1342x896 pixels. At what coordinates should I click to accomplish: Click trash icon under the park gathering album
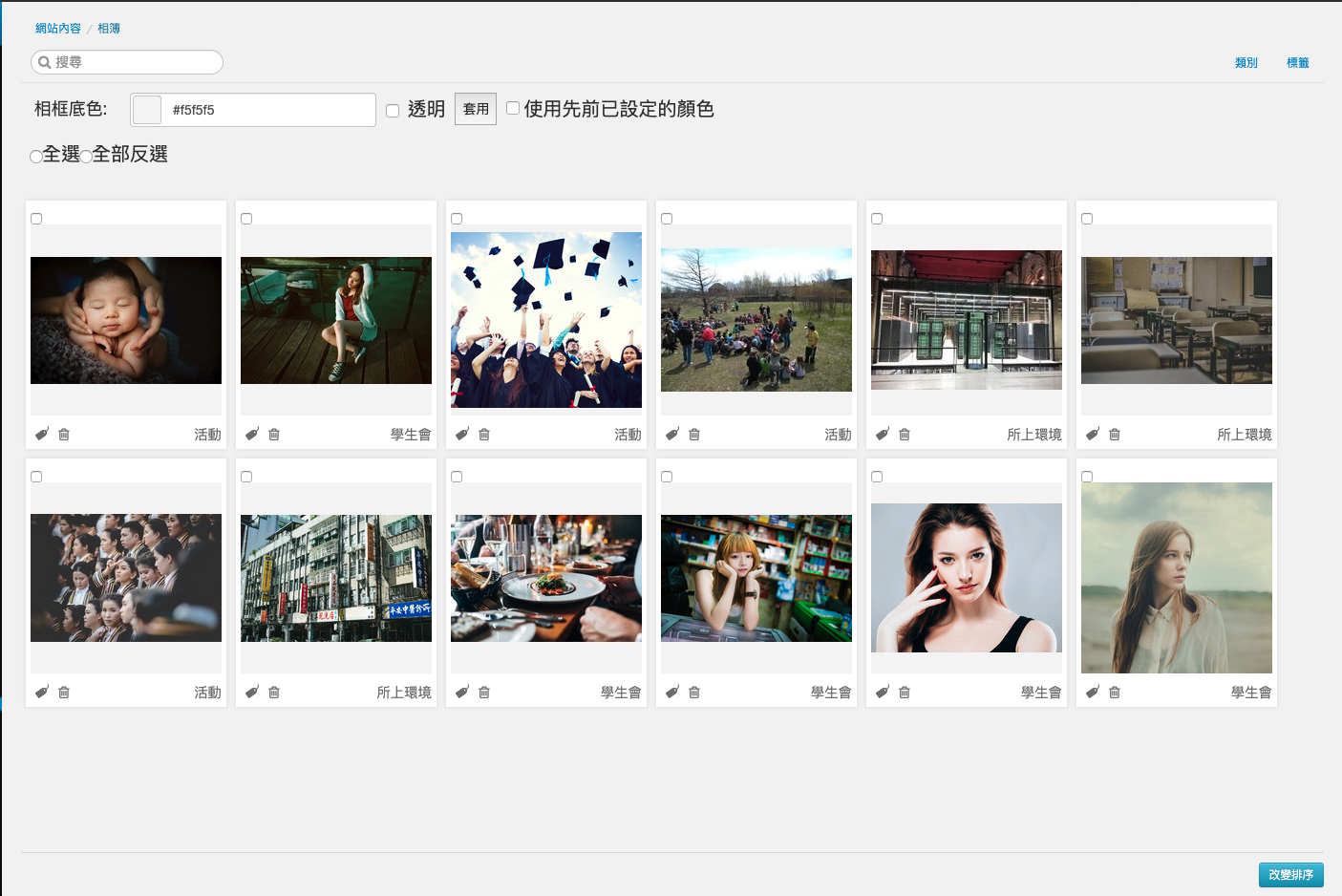pos(694,435)
